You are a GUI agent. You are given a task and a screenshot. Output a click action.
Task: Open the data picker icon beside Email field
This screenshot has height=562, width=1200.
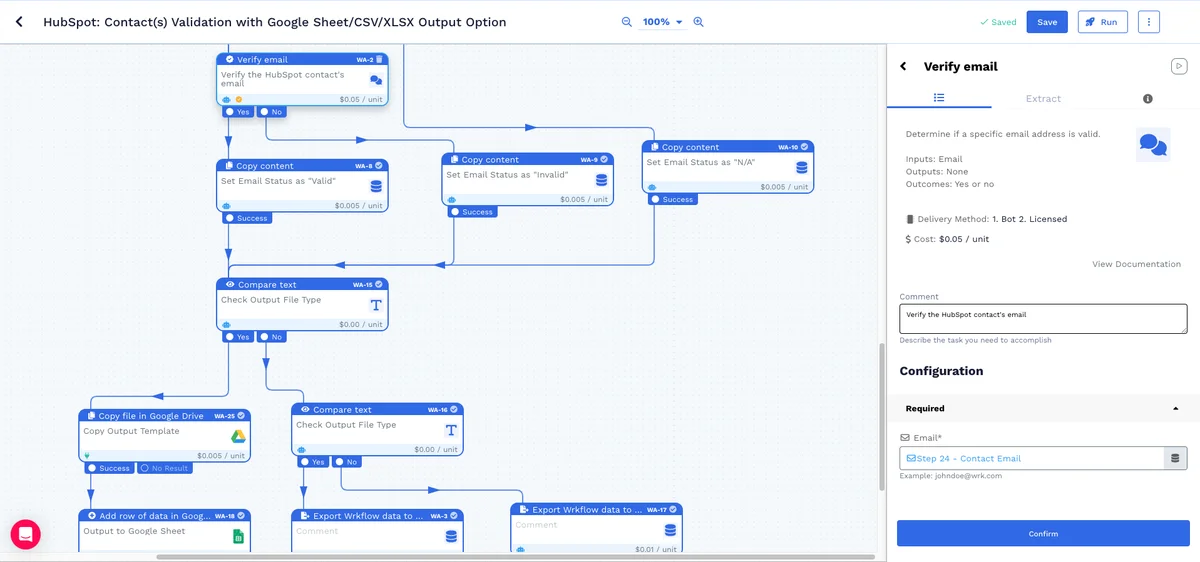pyautogui.click(x=1175, y=458)
